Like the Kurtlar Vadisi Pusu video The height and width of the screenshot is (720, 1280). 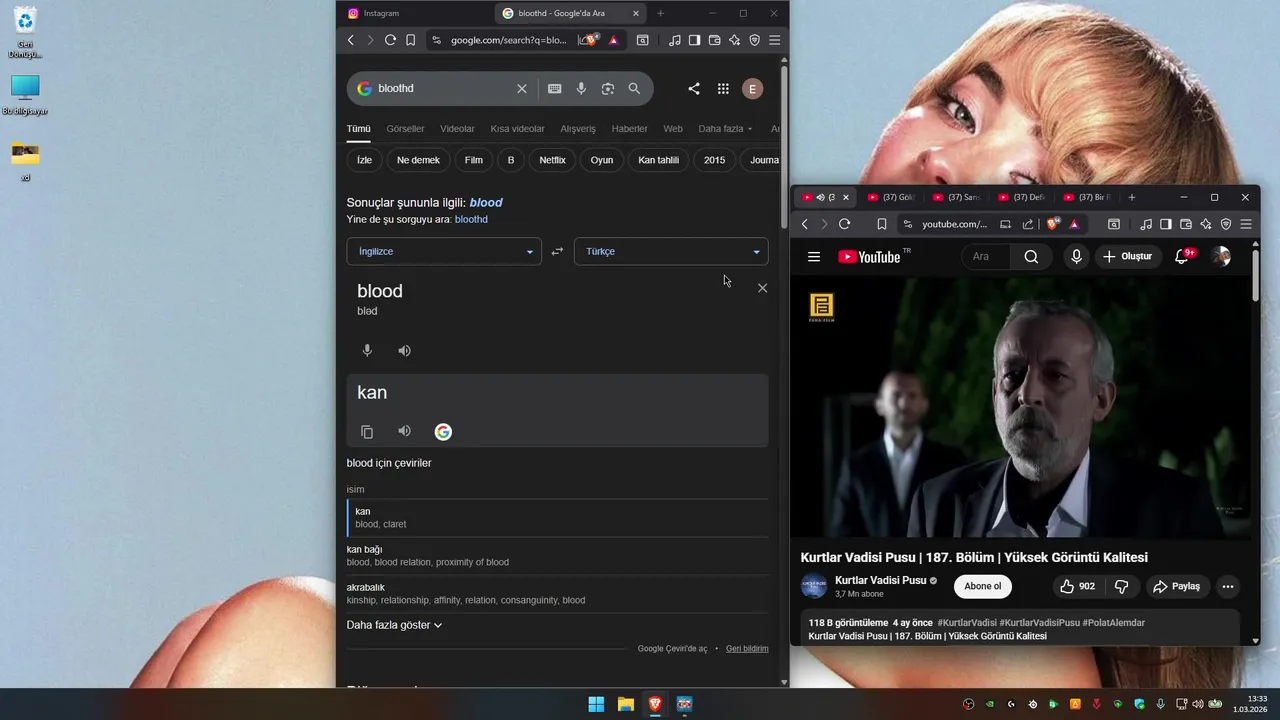tap(1078, 587)
